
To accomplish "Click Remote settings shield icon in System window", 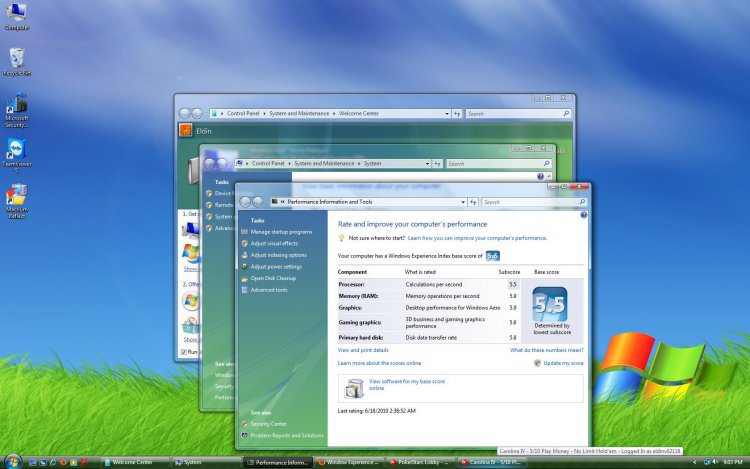I will (209, 205).
